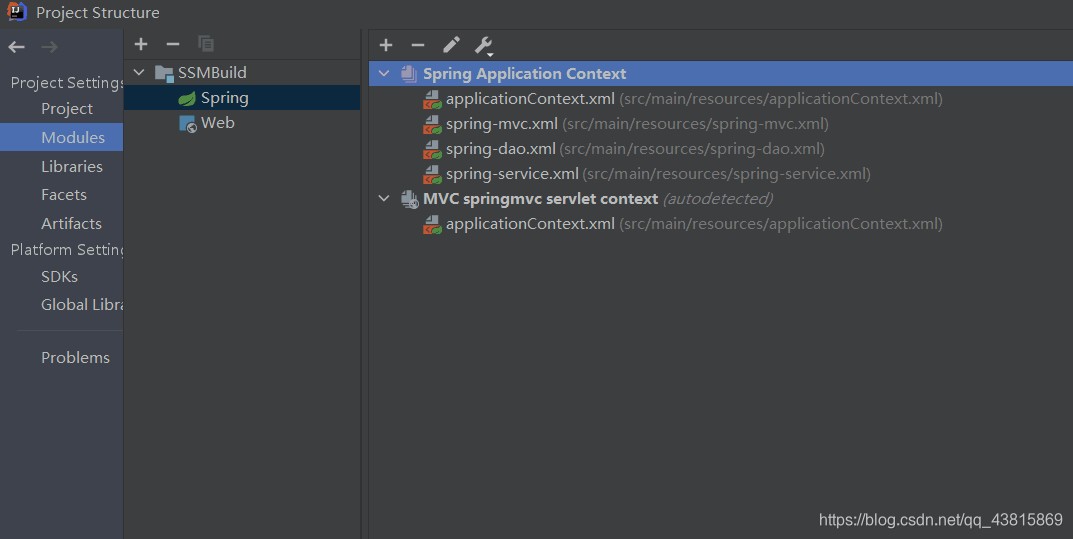Select the Spring facet under SSMBuild
Image resolution: width=1073 pixels, height=539 pixels.
pyautogui.click(x=242, y=98)
